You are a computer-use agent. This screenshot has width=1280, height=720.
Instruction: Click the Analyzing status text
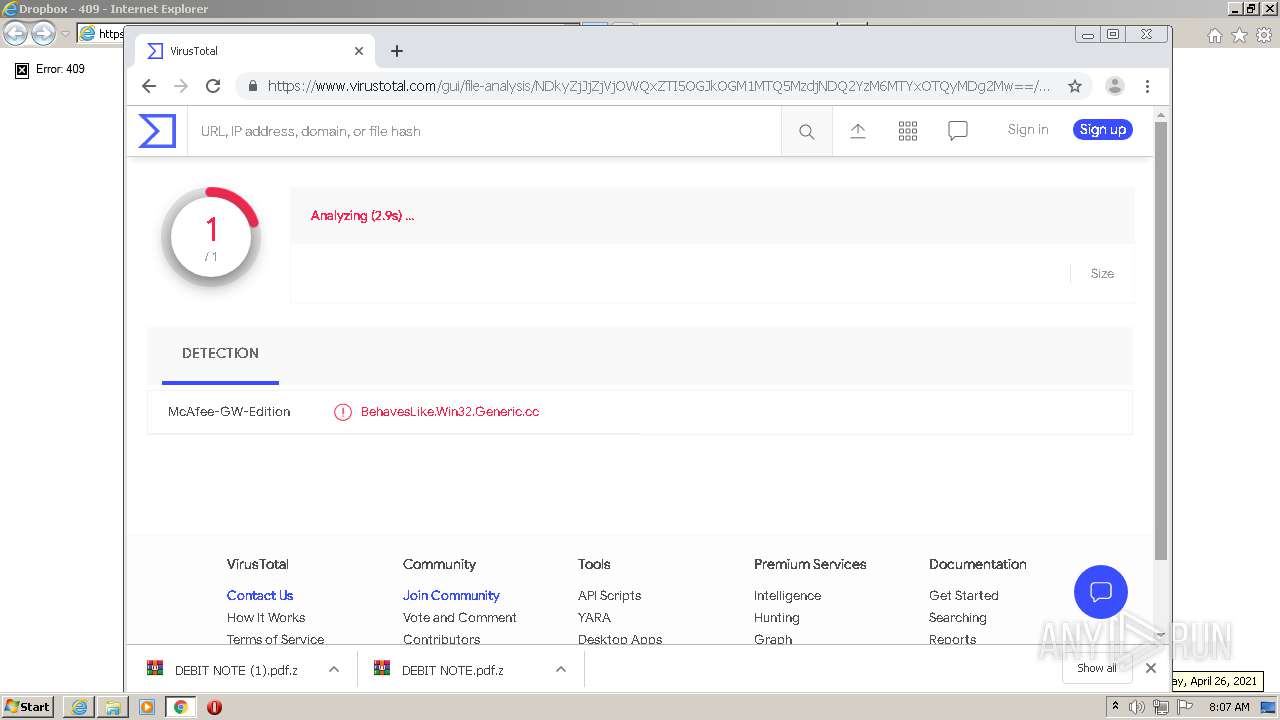click(362, 215)
